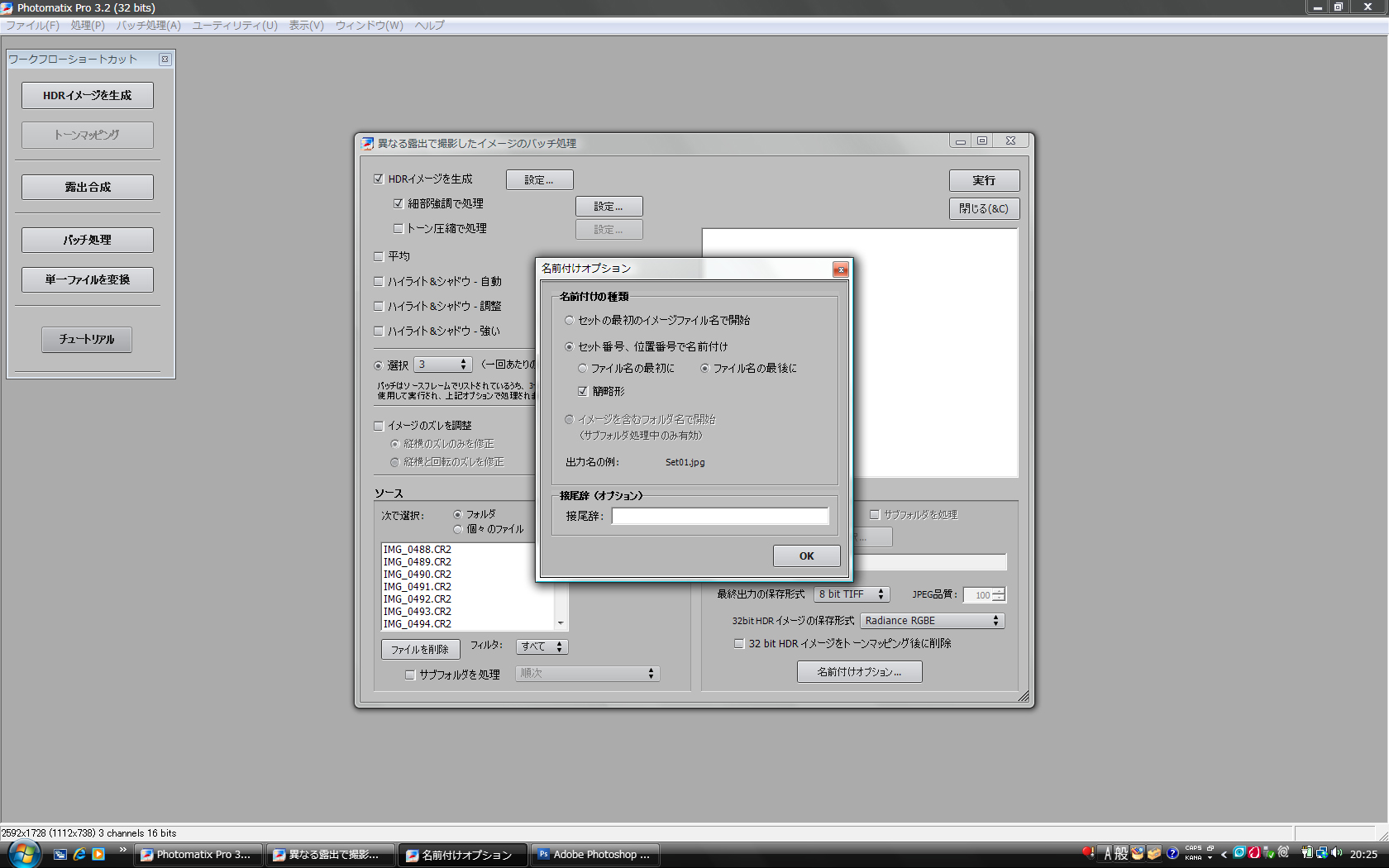Viewport: 1389px width, 868px height.
Task: Click the 名前付けオプション... button in batch window
Action: click(x=859, y=672)
